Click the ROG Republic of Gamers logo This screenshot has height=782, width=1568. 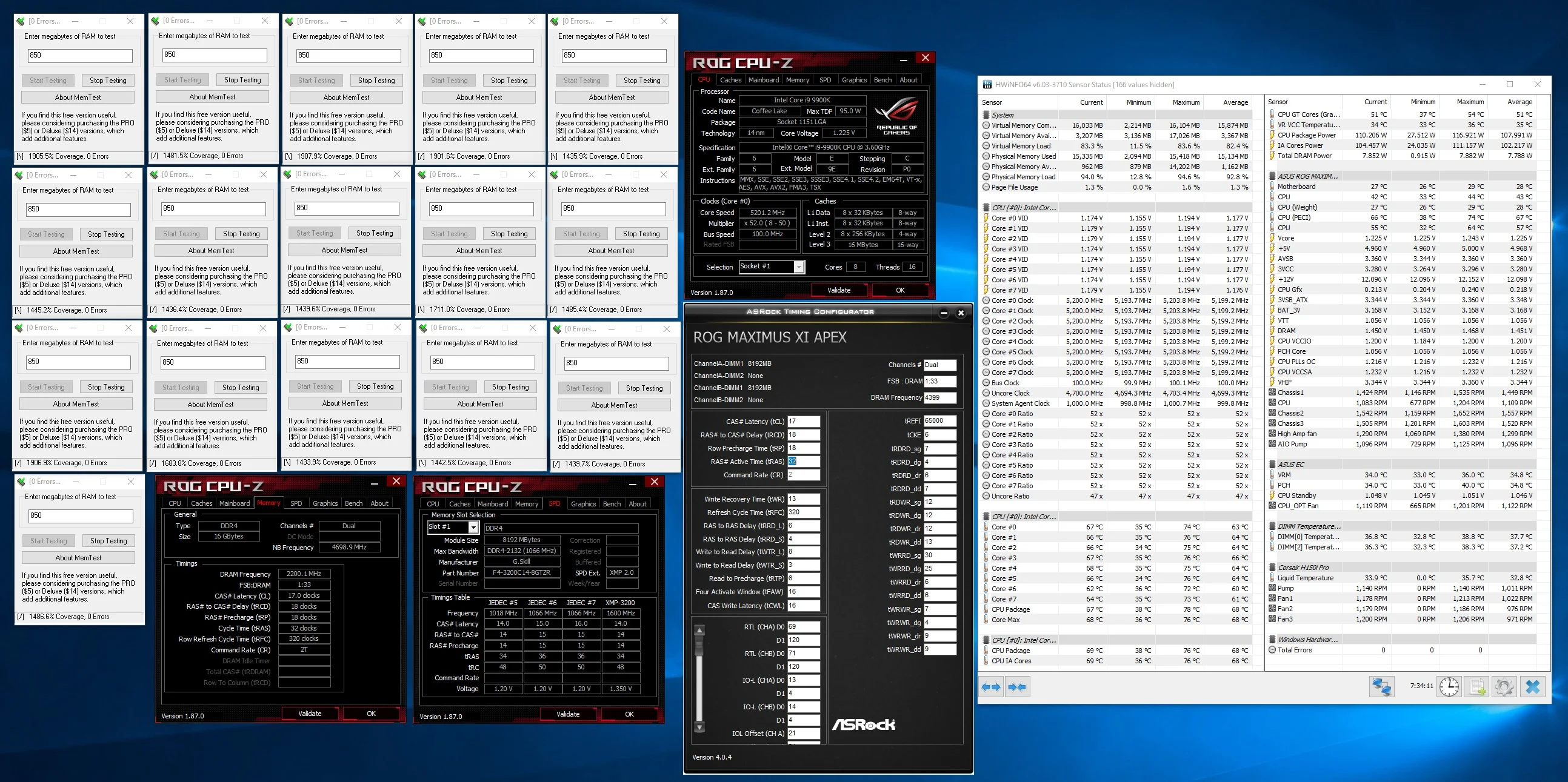(896, 116)
